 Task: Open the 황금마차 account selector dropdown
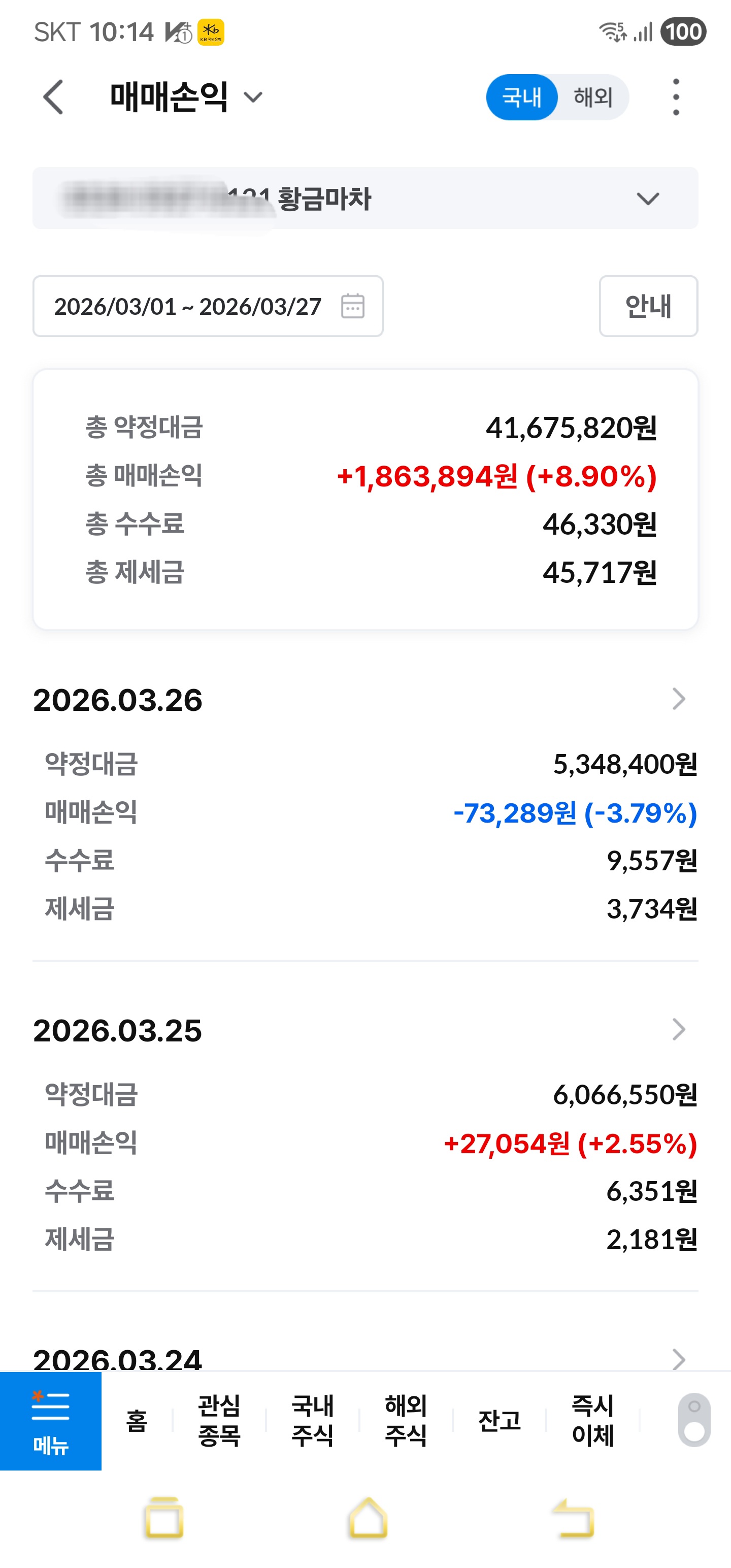[648, 199]
